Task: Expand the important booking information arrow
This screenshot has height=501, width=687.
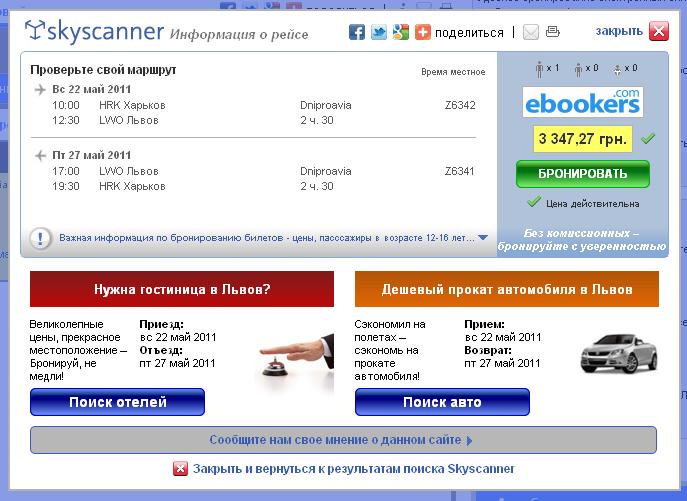Action: pos(483,239)
